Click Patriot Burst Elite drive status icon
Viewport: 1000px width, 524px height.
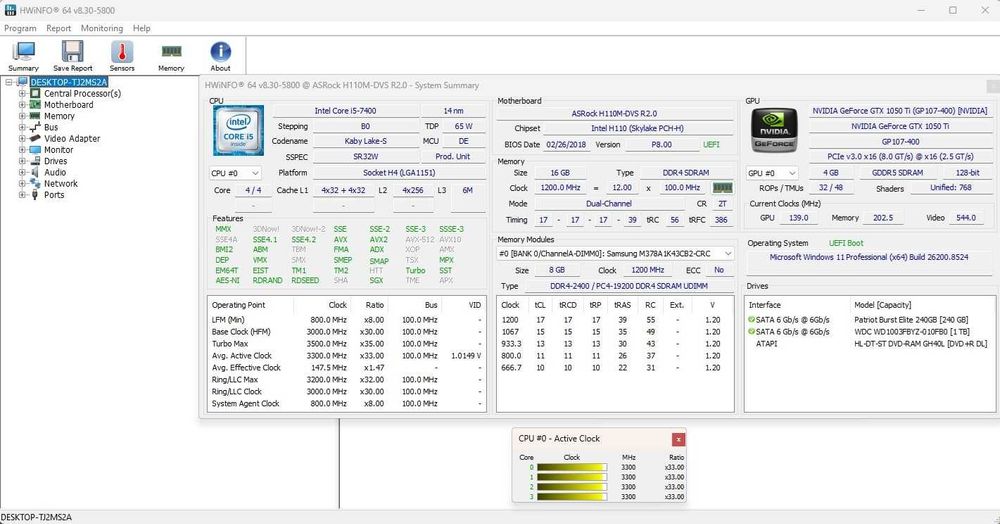pos(751,320)
